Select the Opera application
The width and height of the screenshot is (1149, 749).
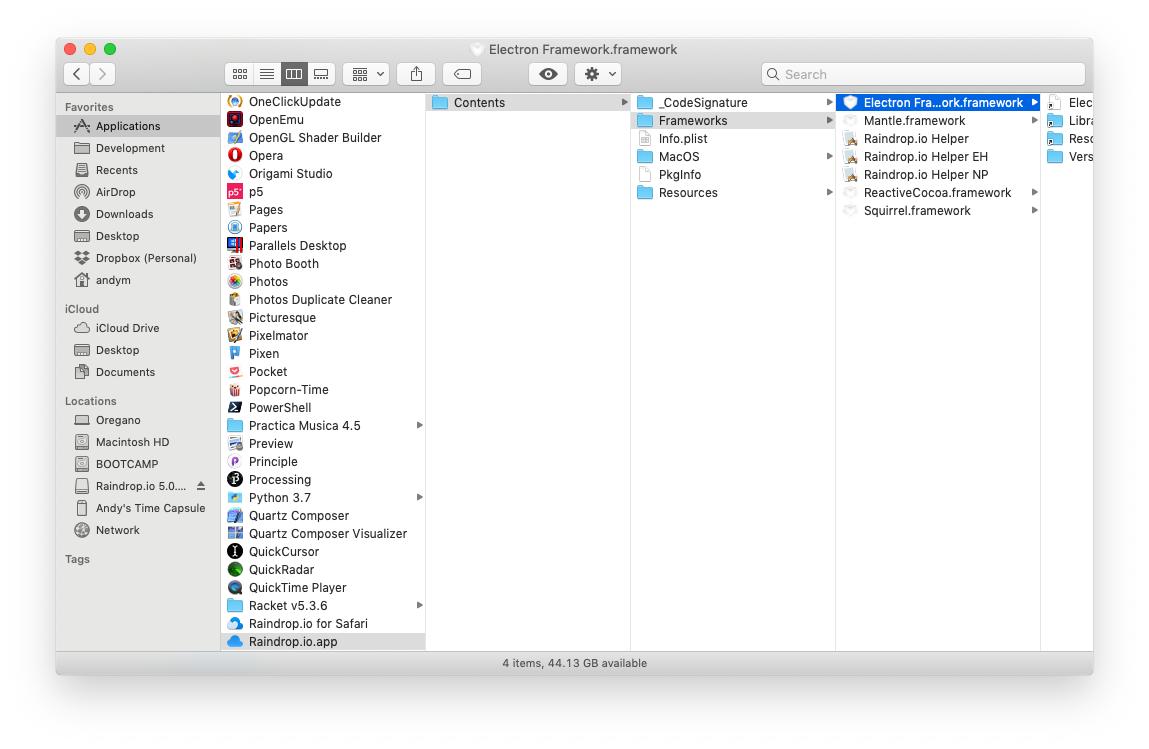[x=323, y=155]
